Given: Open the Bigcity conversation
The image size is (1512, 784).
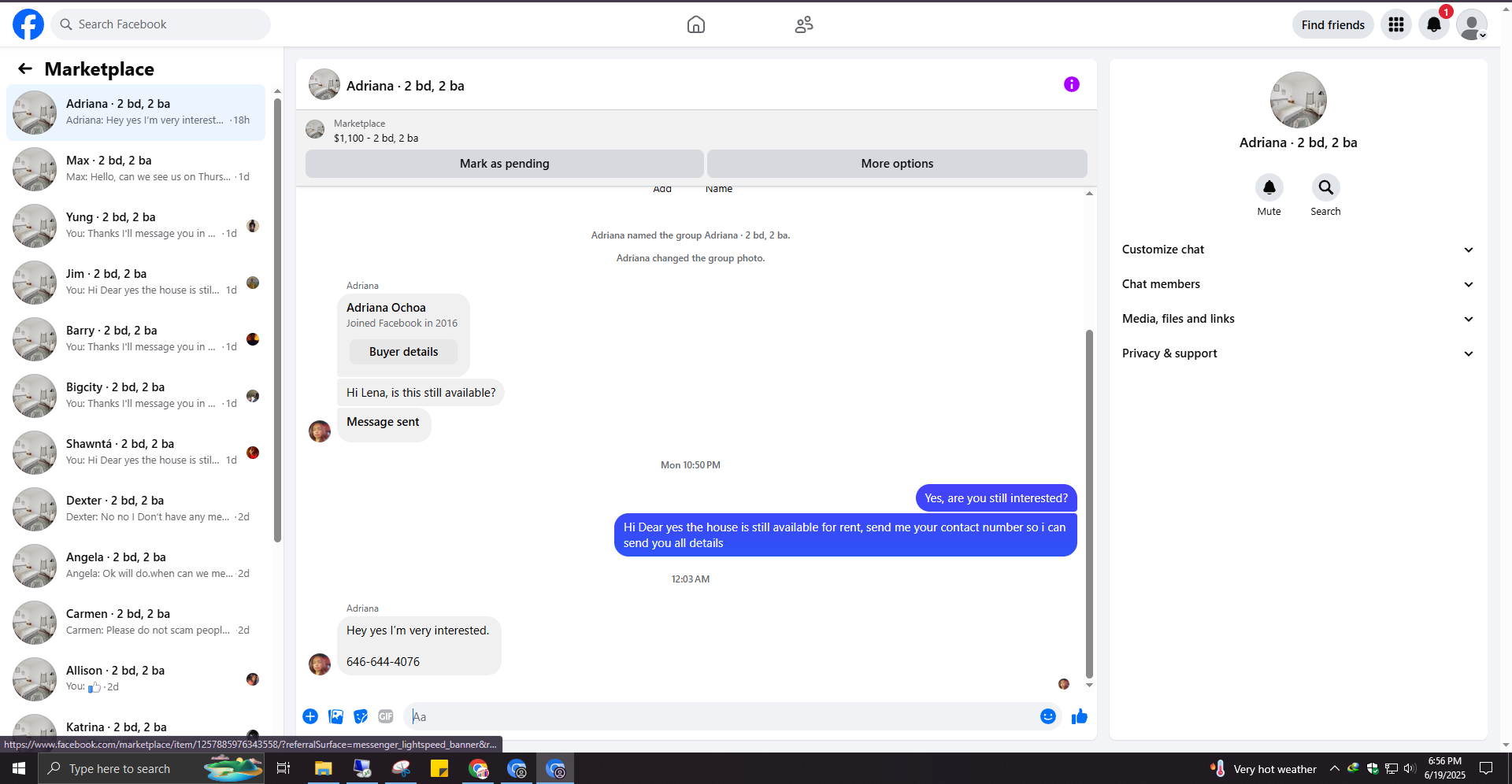Looking at the screenshot, I should 136,396.
